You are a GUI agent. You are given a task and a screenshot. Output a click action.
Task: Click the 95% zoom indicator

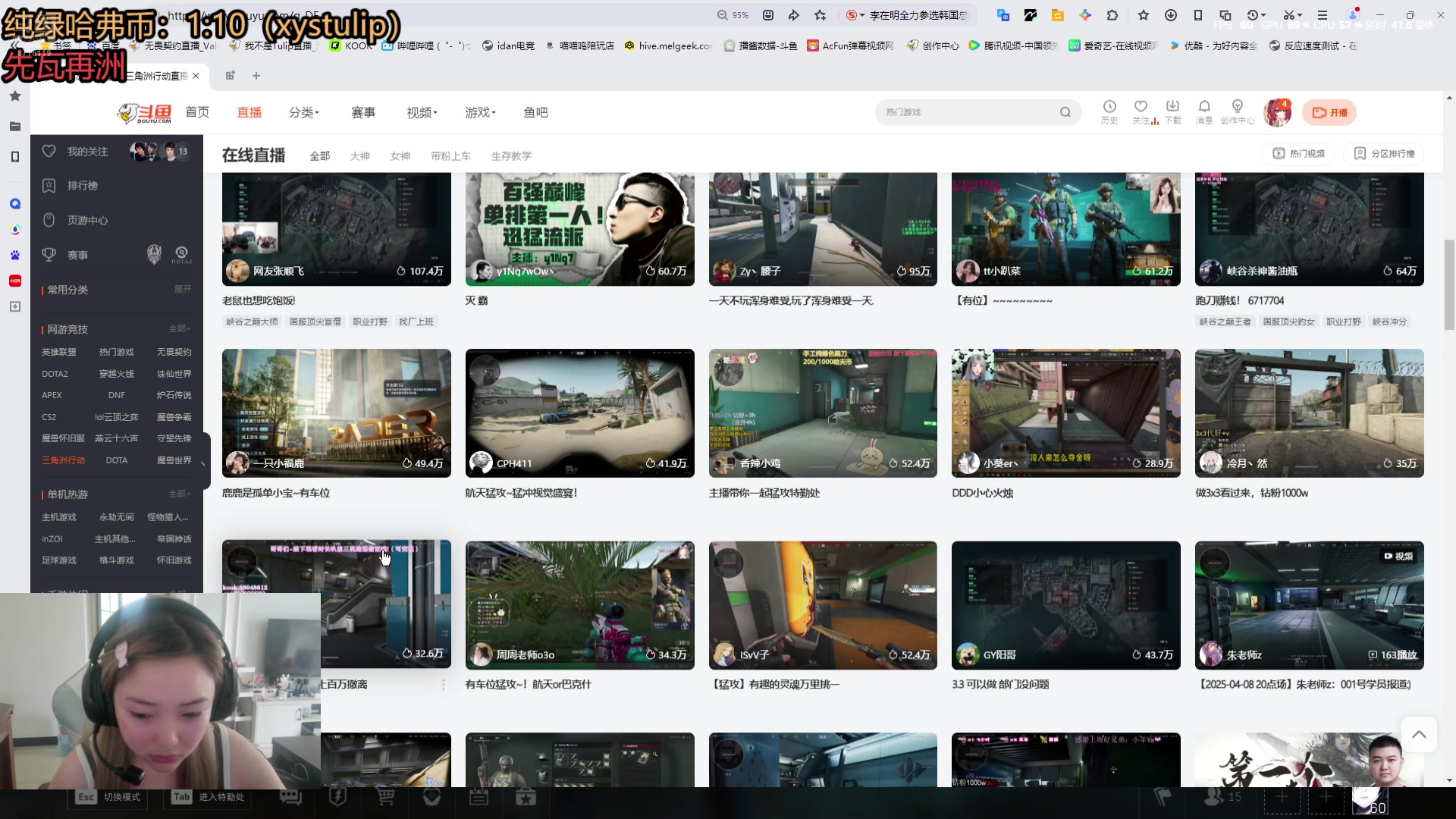(733, 15)
